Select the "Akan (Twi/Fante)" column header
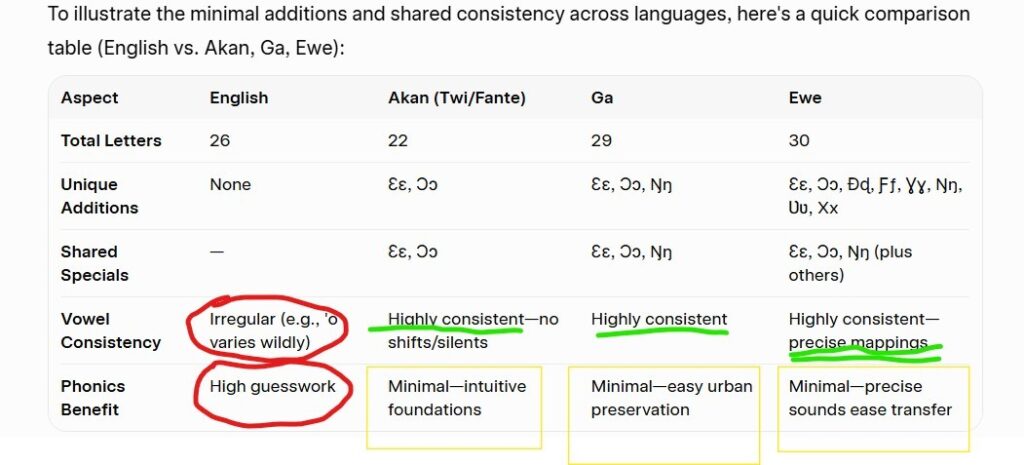1024x465 pixels. (456, 98)
